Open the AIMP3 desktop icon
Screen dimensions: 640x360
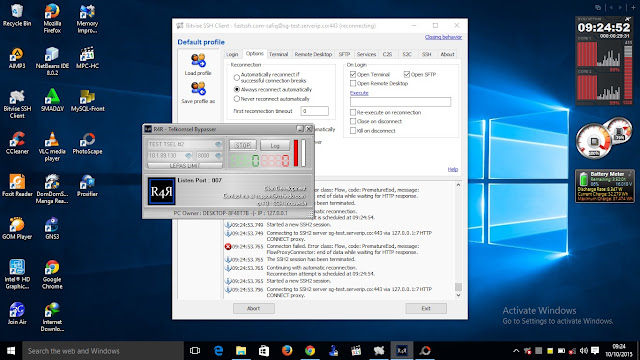click(17, 58)
